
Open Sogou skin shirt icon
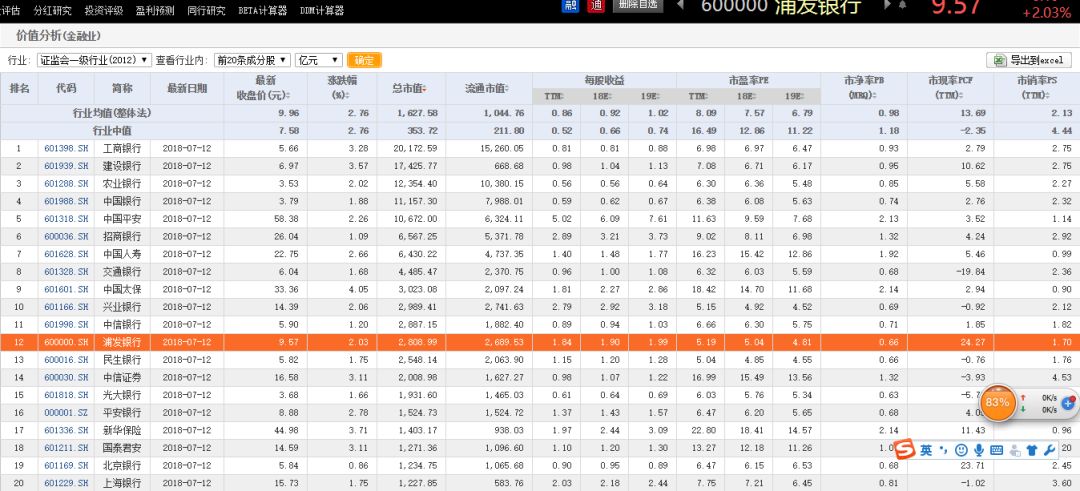1031,450
